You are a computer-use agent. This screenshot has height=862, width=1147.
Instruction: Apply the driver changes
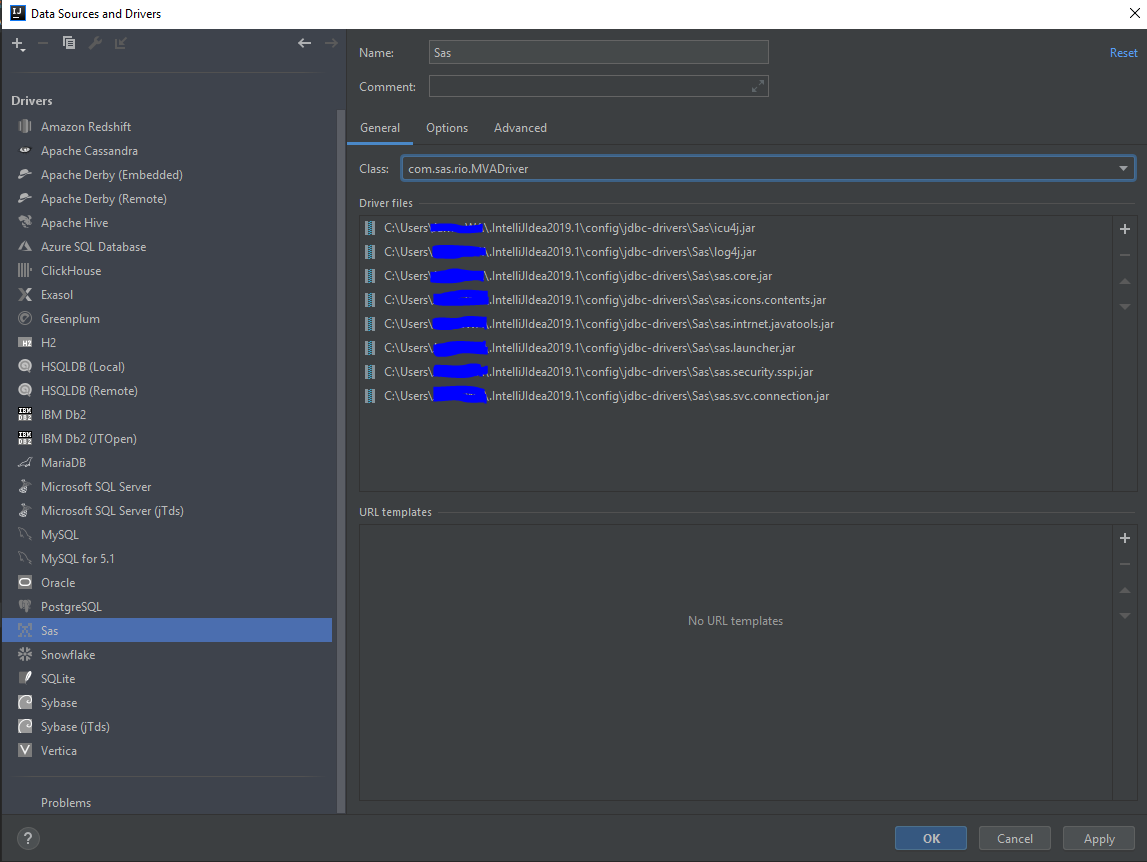coord(1098,838)
